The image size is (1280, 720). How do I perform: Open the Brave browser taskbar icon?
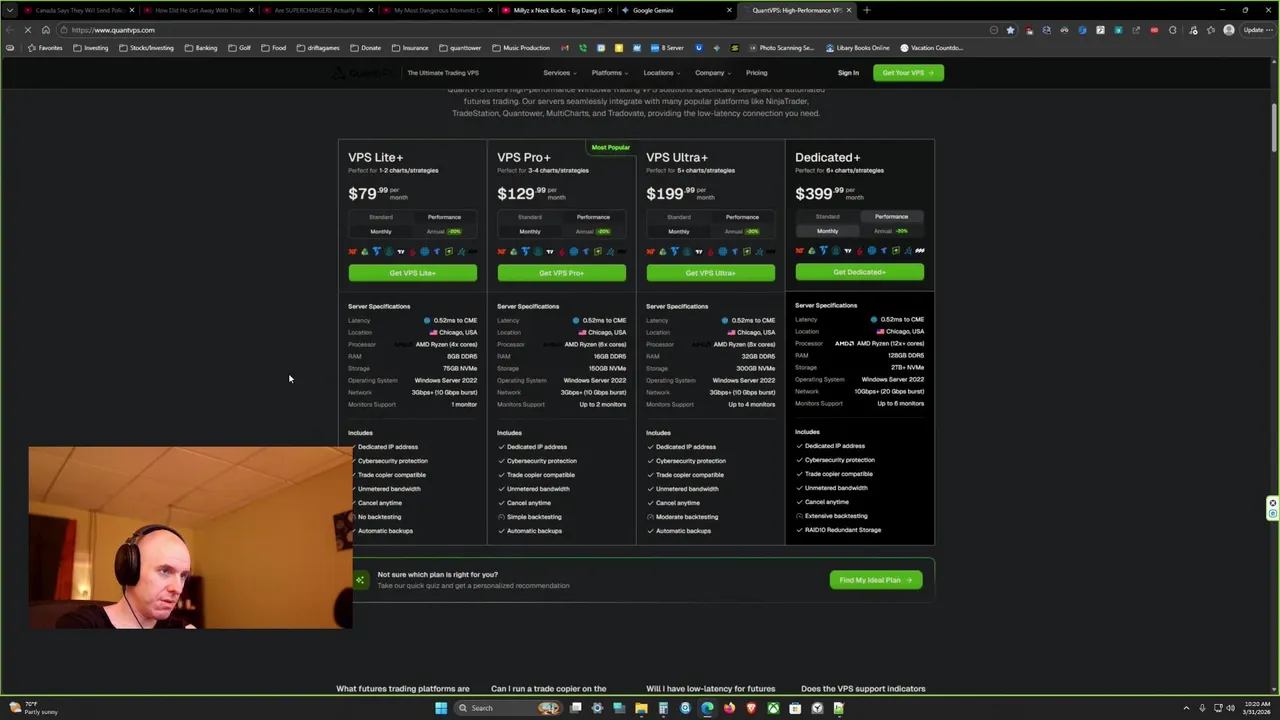(751, 708)
